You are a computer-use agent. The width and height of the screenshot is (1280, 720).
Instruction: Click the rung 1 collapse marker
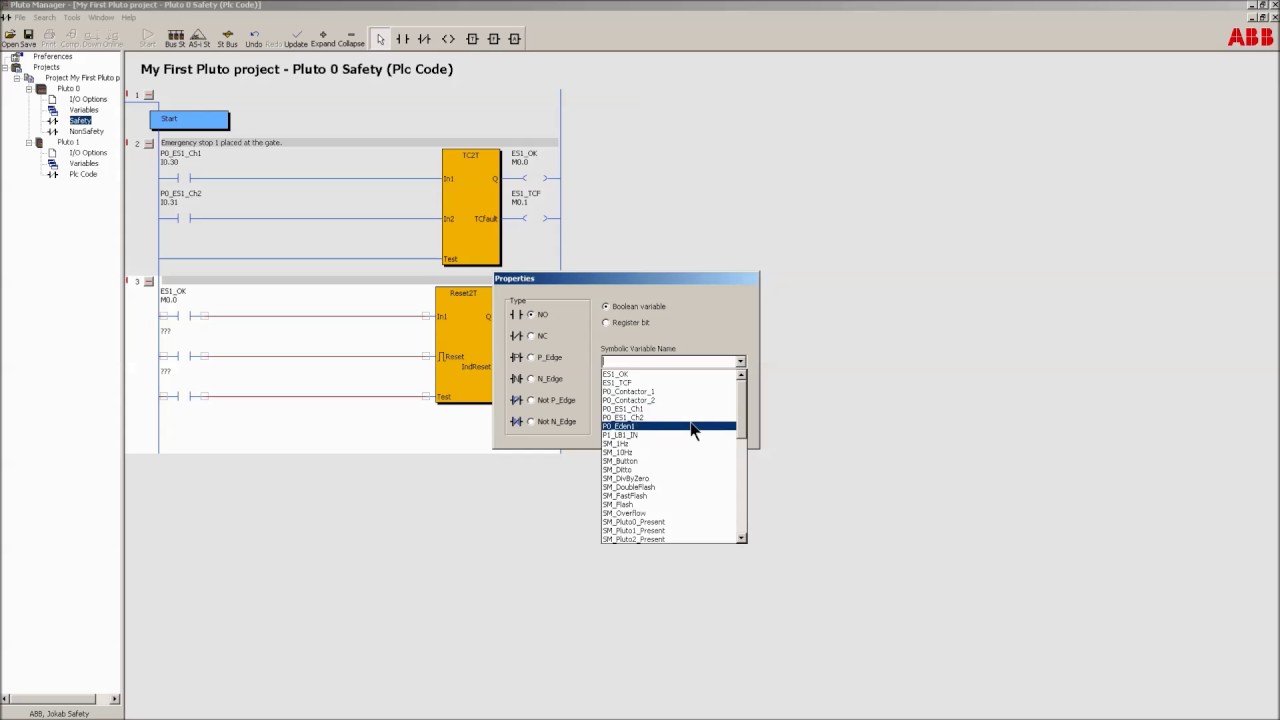coord(149,95)
